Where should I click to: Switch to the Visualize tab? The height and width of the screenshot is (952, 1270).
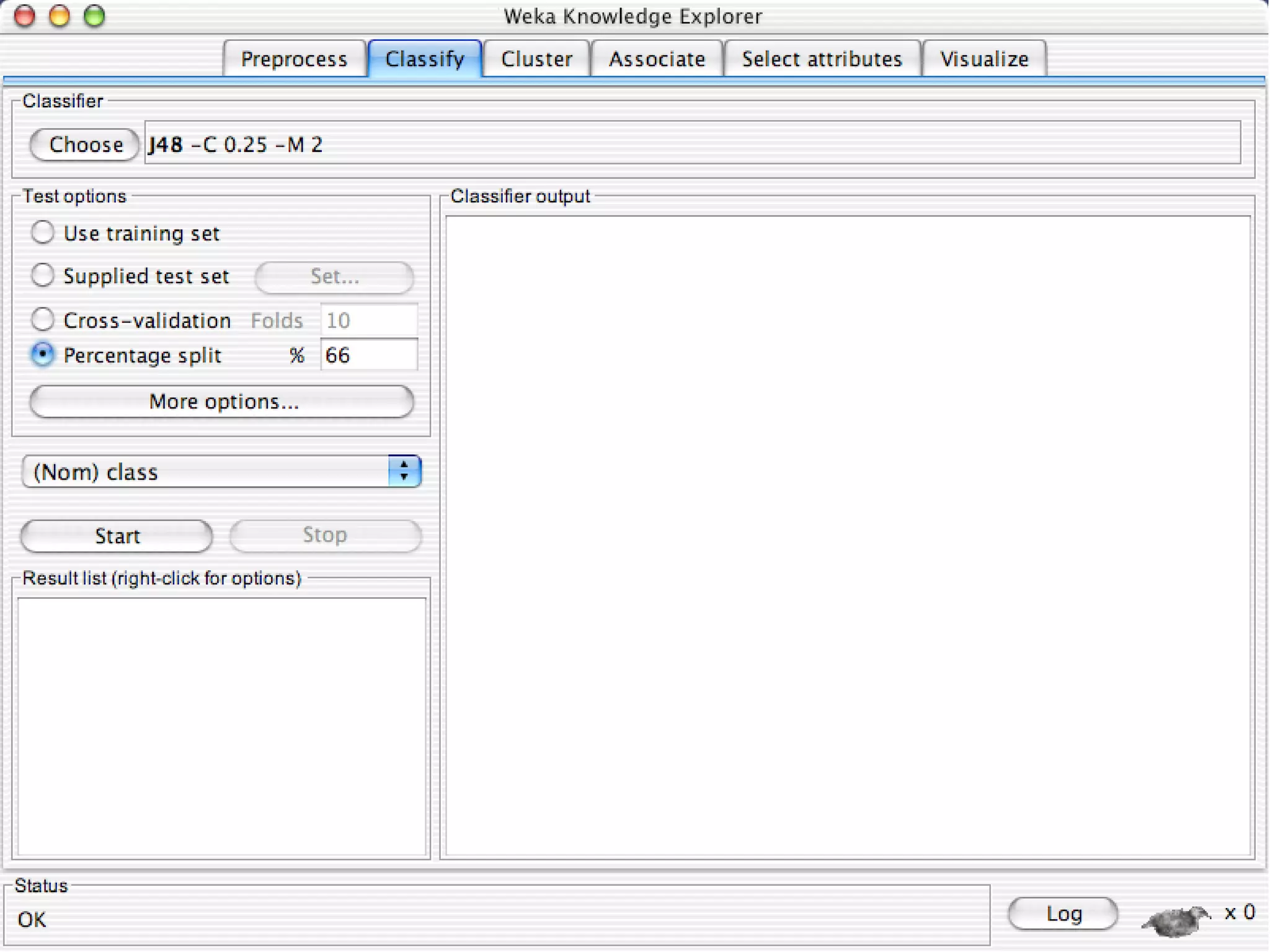[984, 59]
